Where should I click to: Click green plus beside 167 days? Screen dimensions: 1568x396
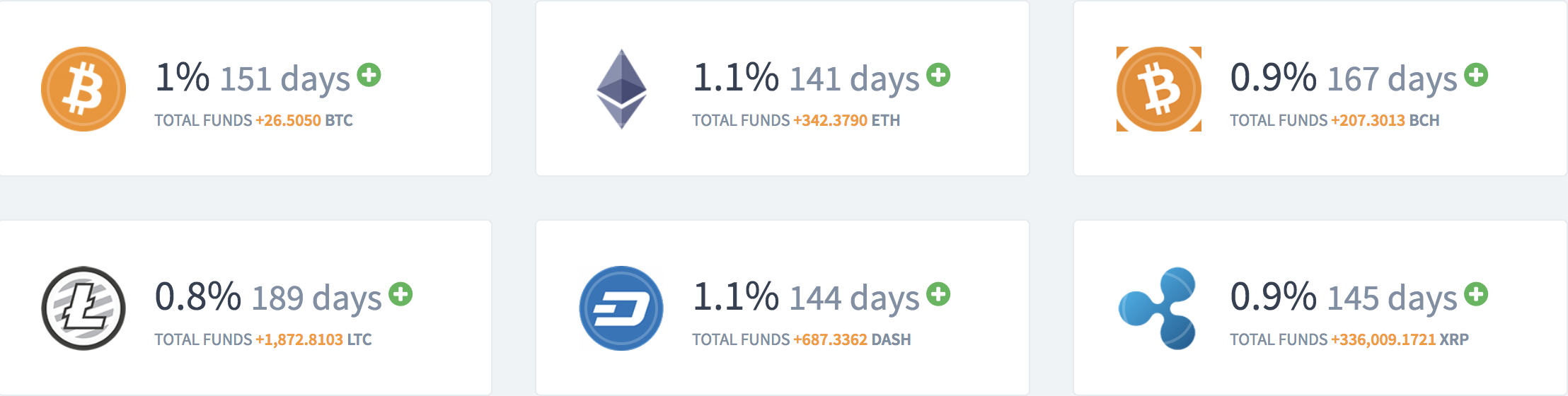(1476, 75)
